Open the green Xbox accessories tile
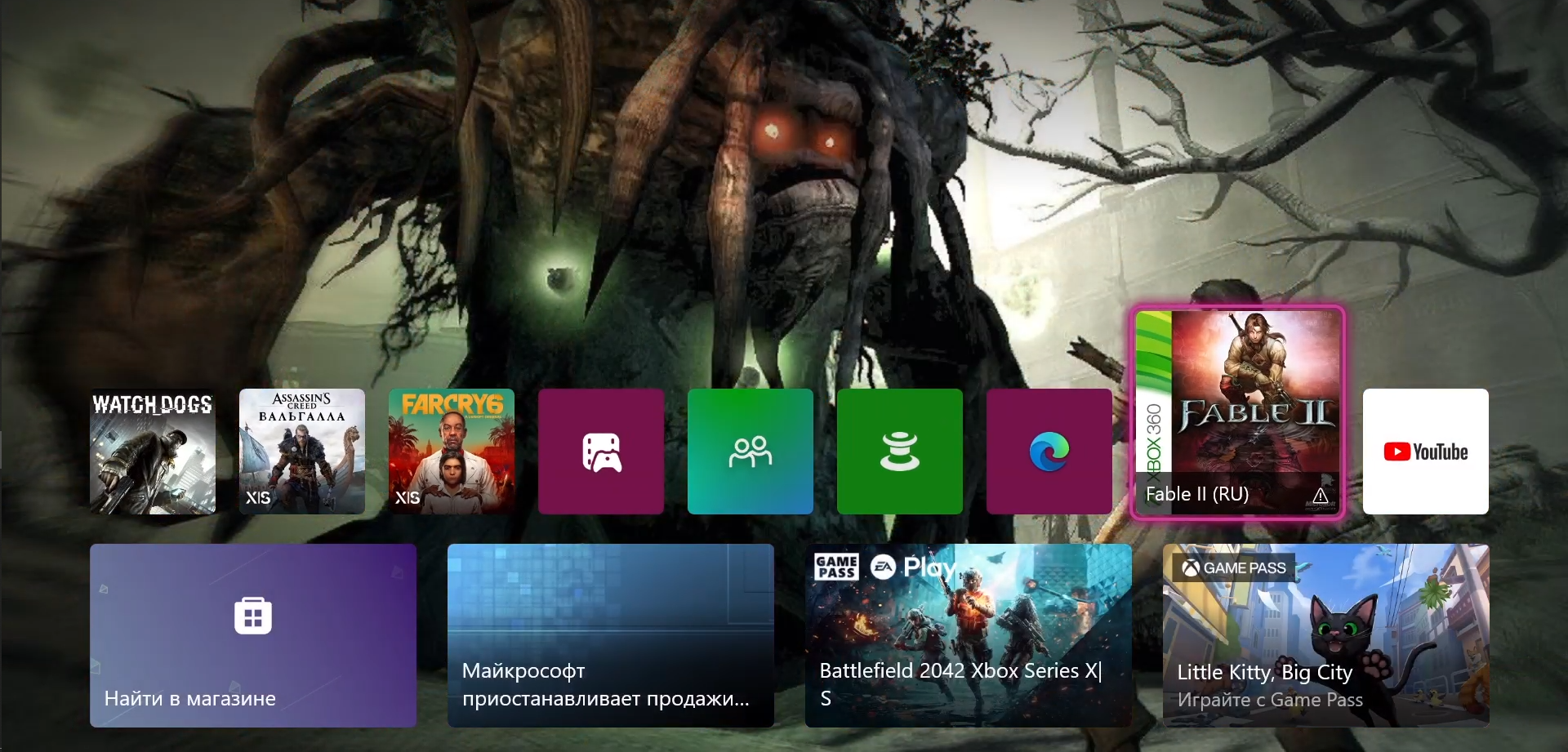 [900, 452]
